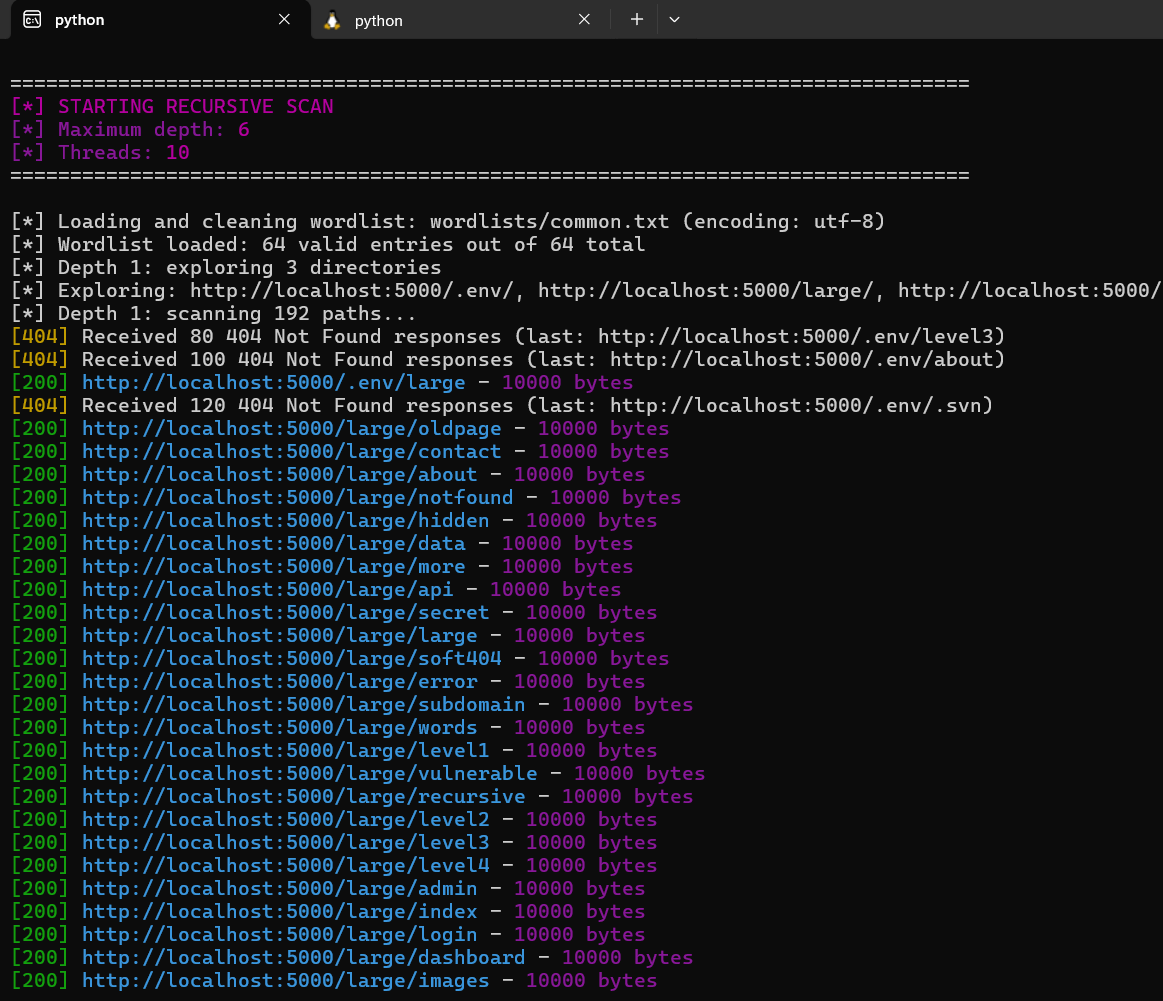
Task: Open link http://localhost:5000/large/data
Action: coord(274,544)
